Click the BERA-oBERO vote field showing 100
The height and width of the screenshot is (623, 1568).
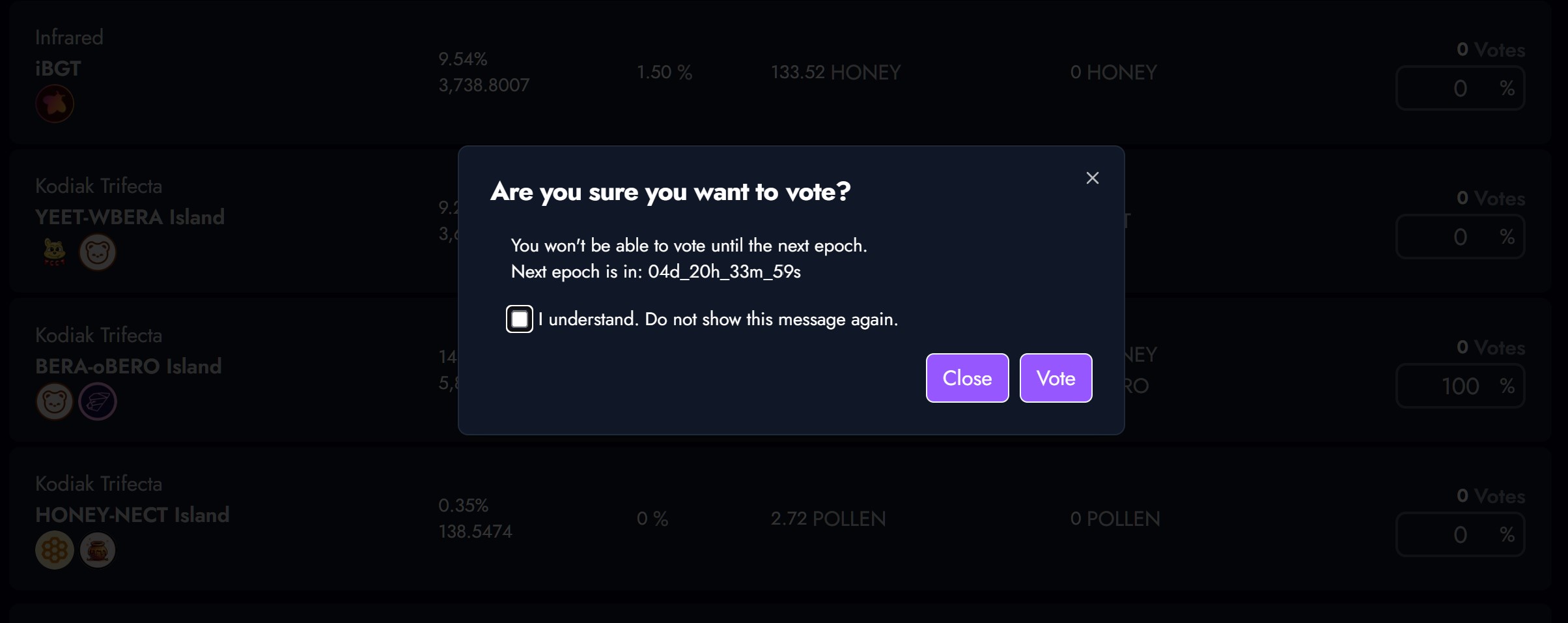1461,386
